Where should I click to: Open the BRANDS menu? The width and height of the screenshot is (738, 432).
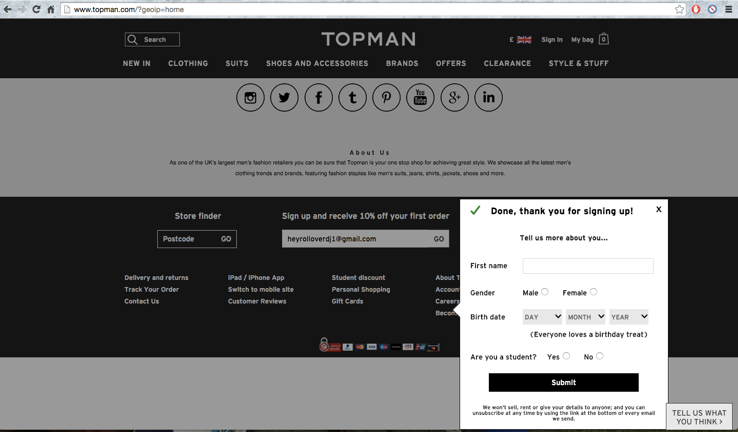[402, 64]
